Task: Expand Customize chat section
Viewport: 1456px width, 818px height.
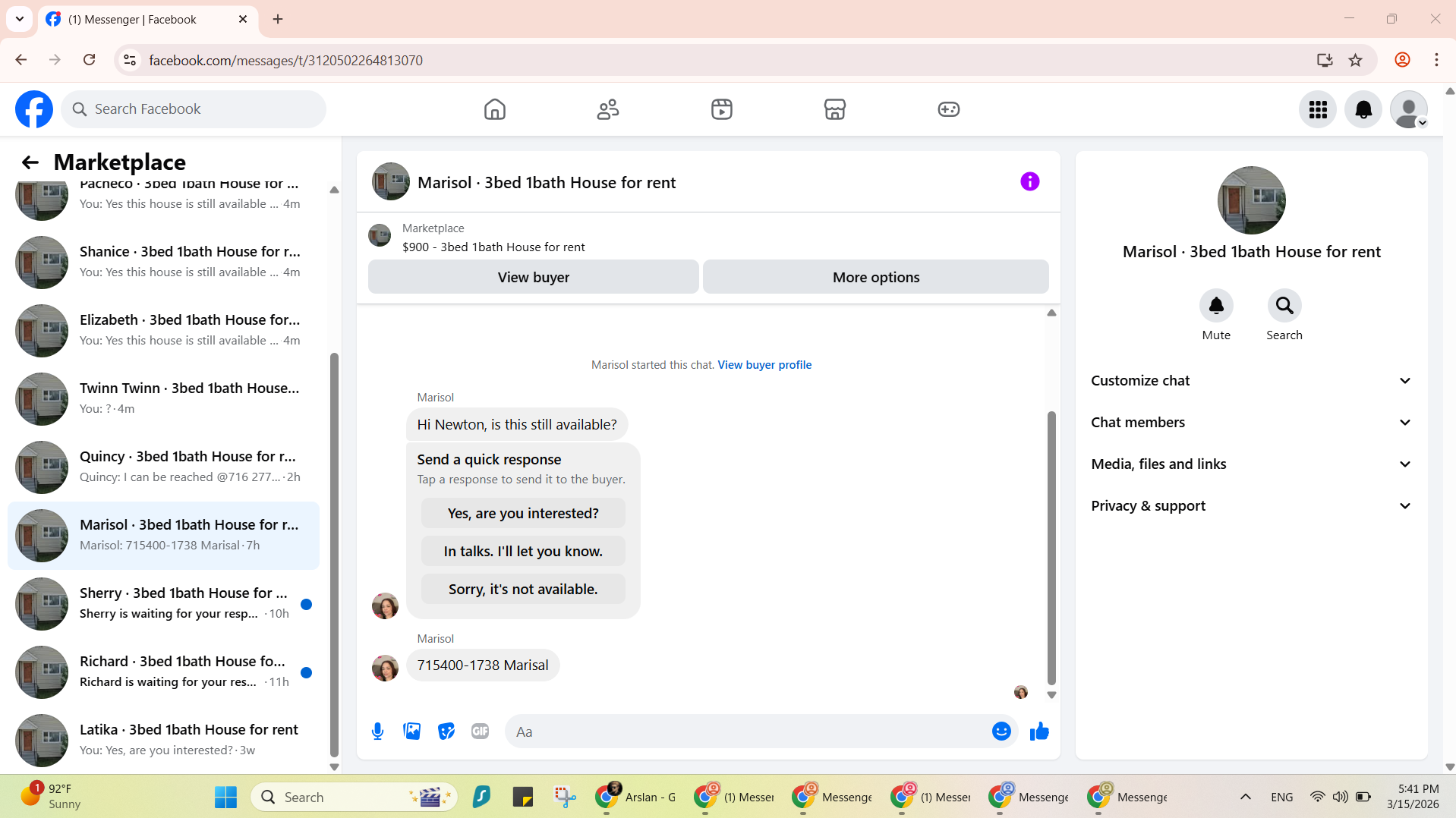Action: pos(1251,381)
